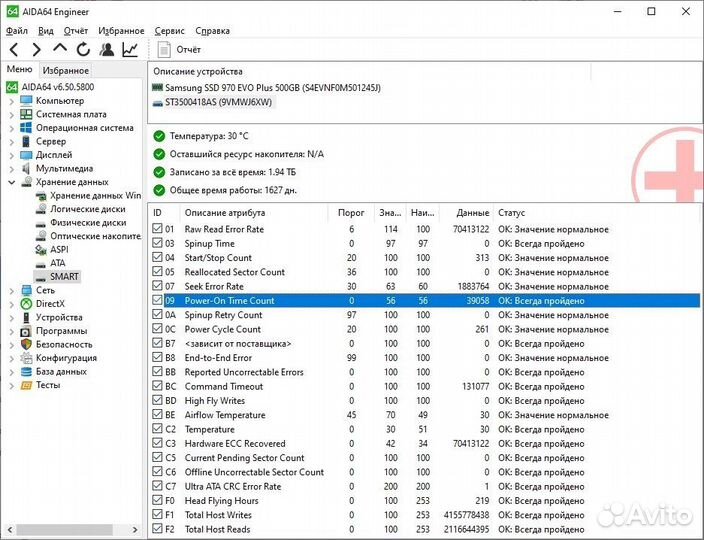
Task: Select the Мультимедиа speaker icon
Action: pos(26,168)
